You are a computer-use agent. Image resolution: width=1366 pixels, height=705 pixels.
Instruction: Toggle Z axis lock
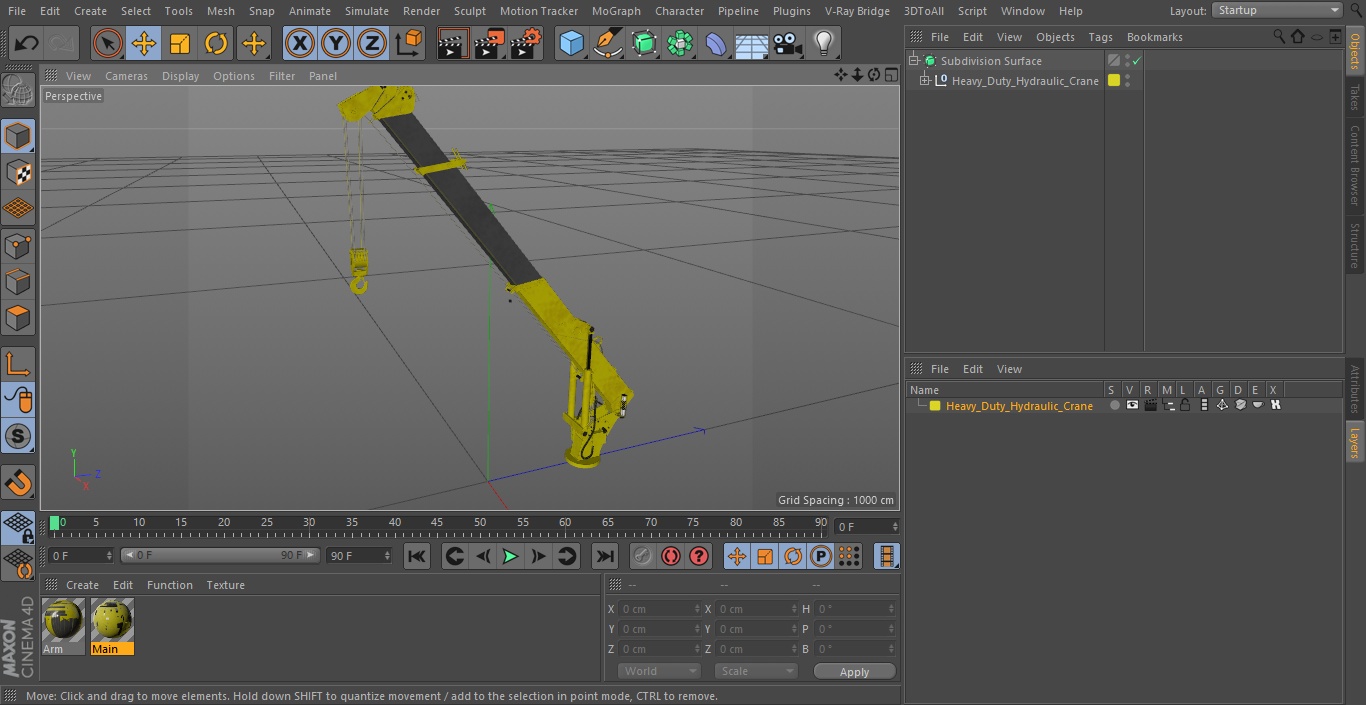coord(372,43)
